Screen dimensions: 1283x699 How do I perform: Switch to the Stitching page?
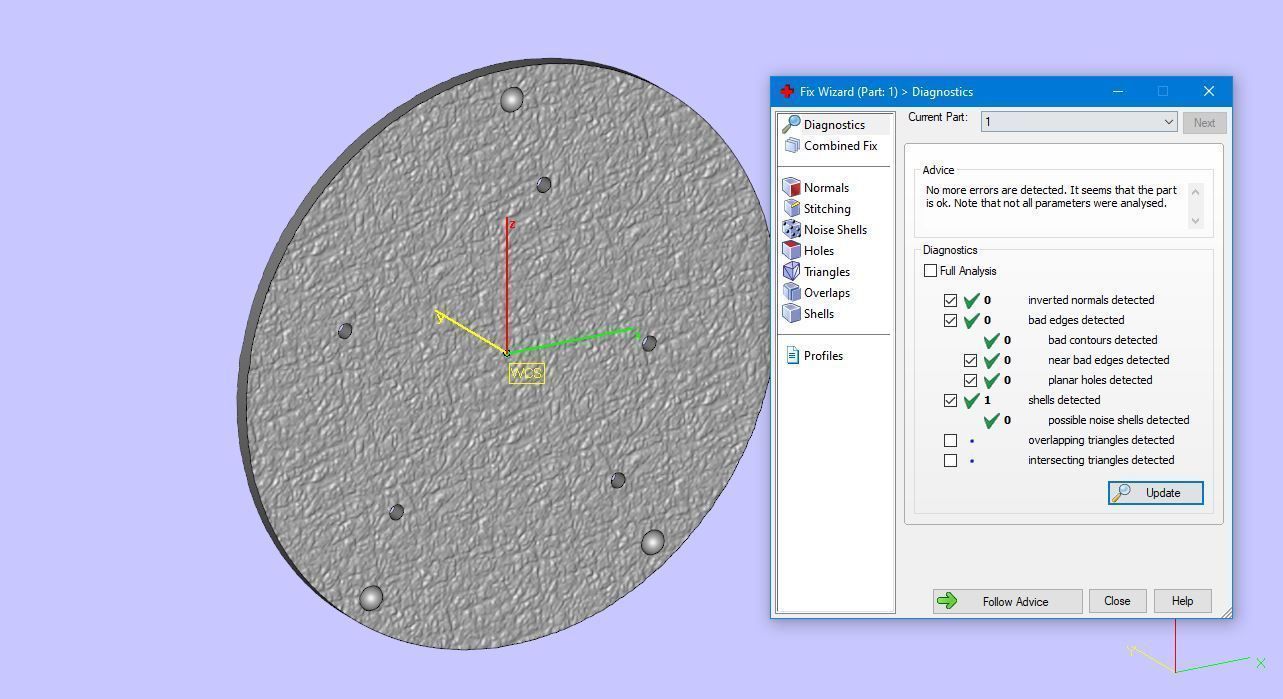tap(827, 209)
